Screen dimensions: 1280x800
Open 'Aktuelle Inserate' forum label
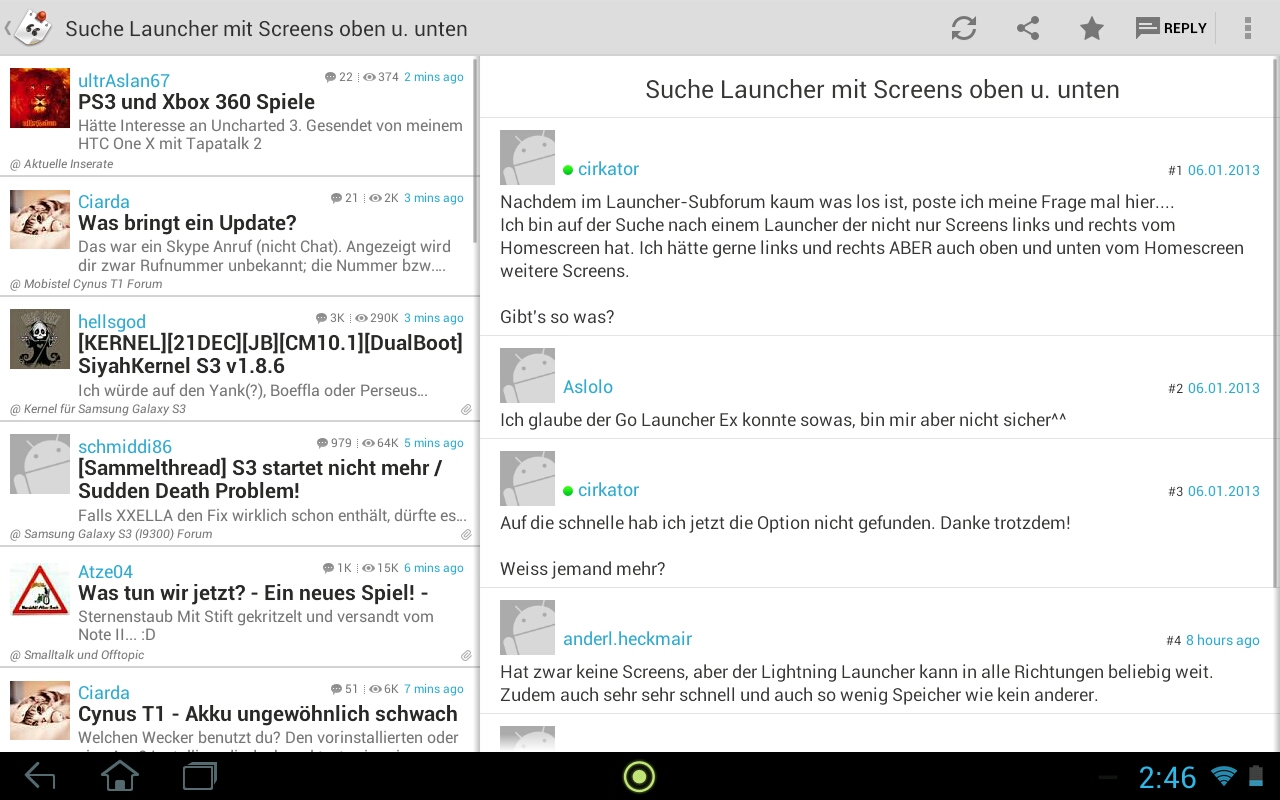(62, 164)
